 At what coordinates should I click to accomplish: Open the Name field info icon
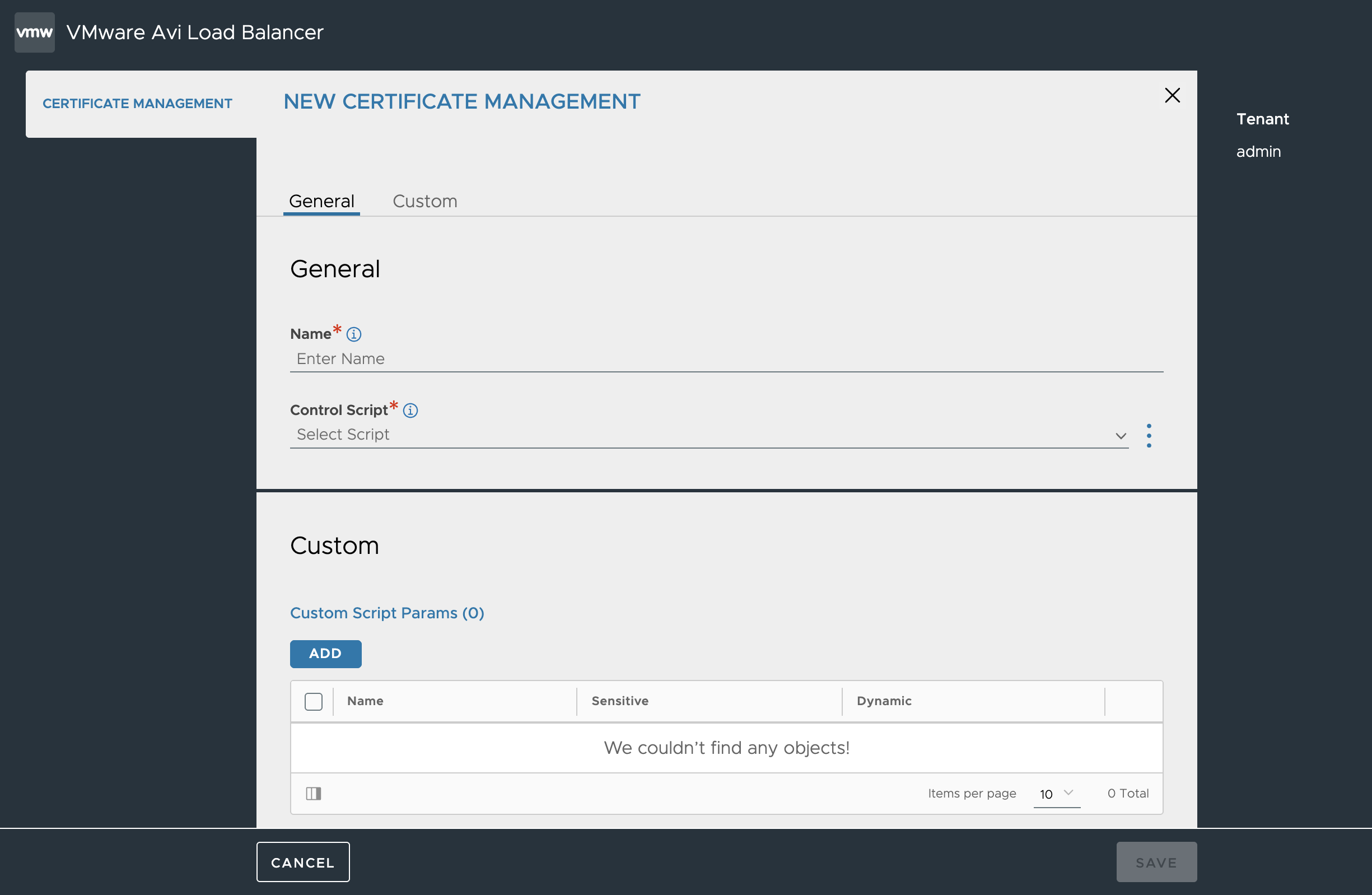coord(354,334)
